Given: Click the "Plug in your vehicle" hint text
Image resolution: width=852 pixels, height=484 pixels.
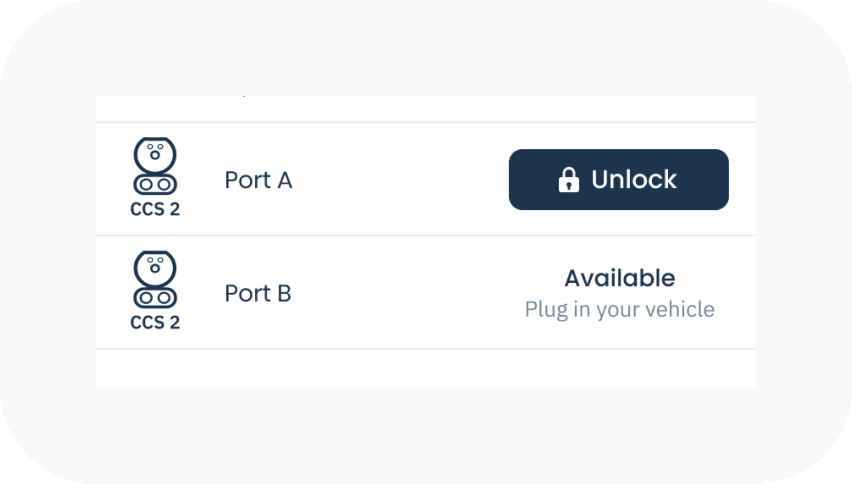Looking at the screenshot, I should (619, 309).
